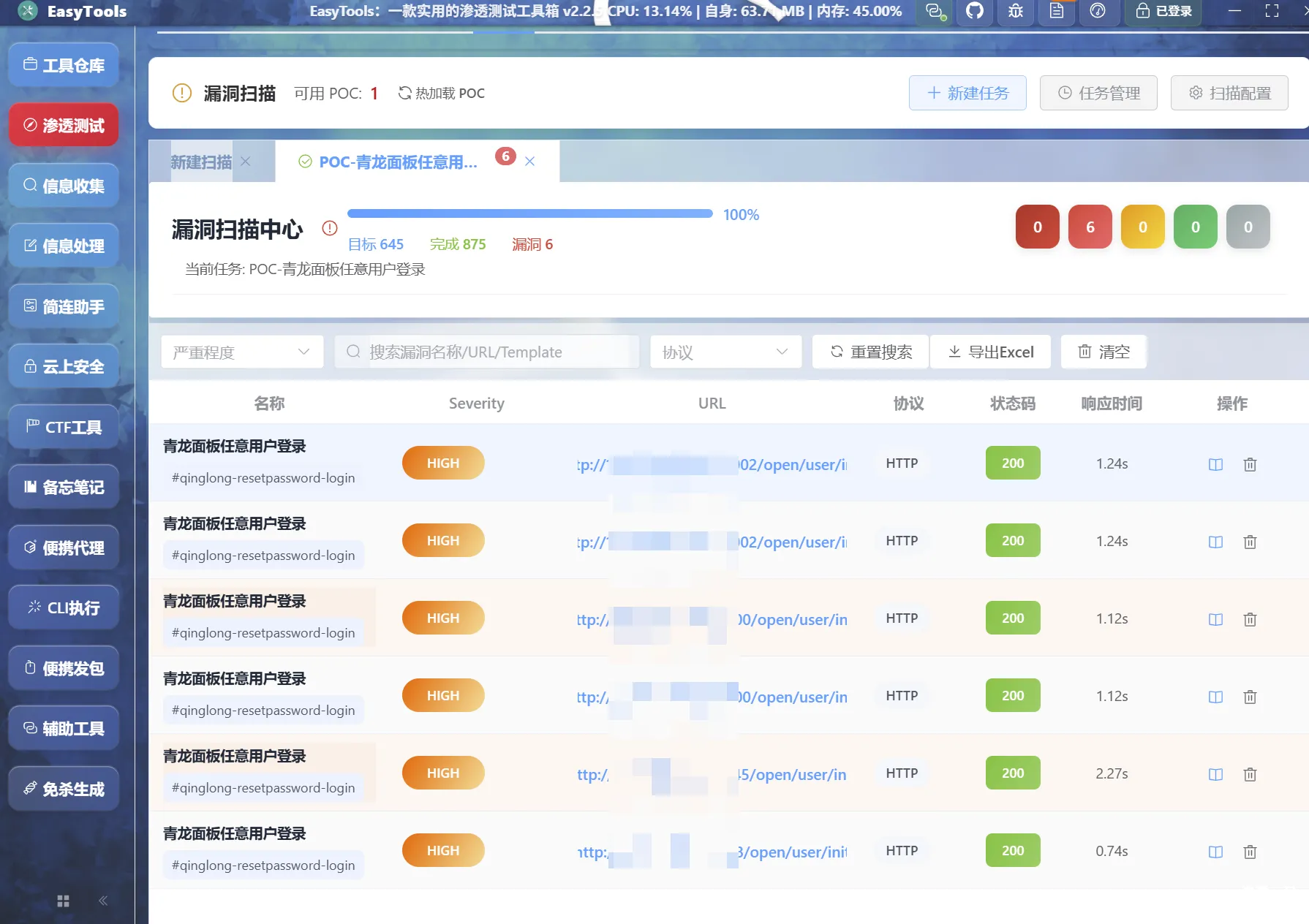The width and height of the screenshot is (1309, 924).
Task: Select the 免杀生成 sidebar tool
Action: coord(64,788)
